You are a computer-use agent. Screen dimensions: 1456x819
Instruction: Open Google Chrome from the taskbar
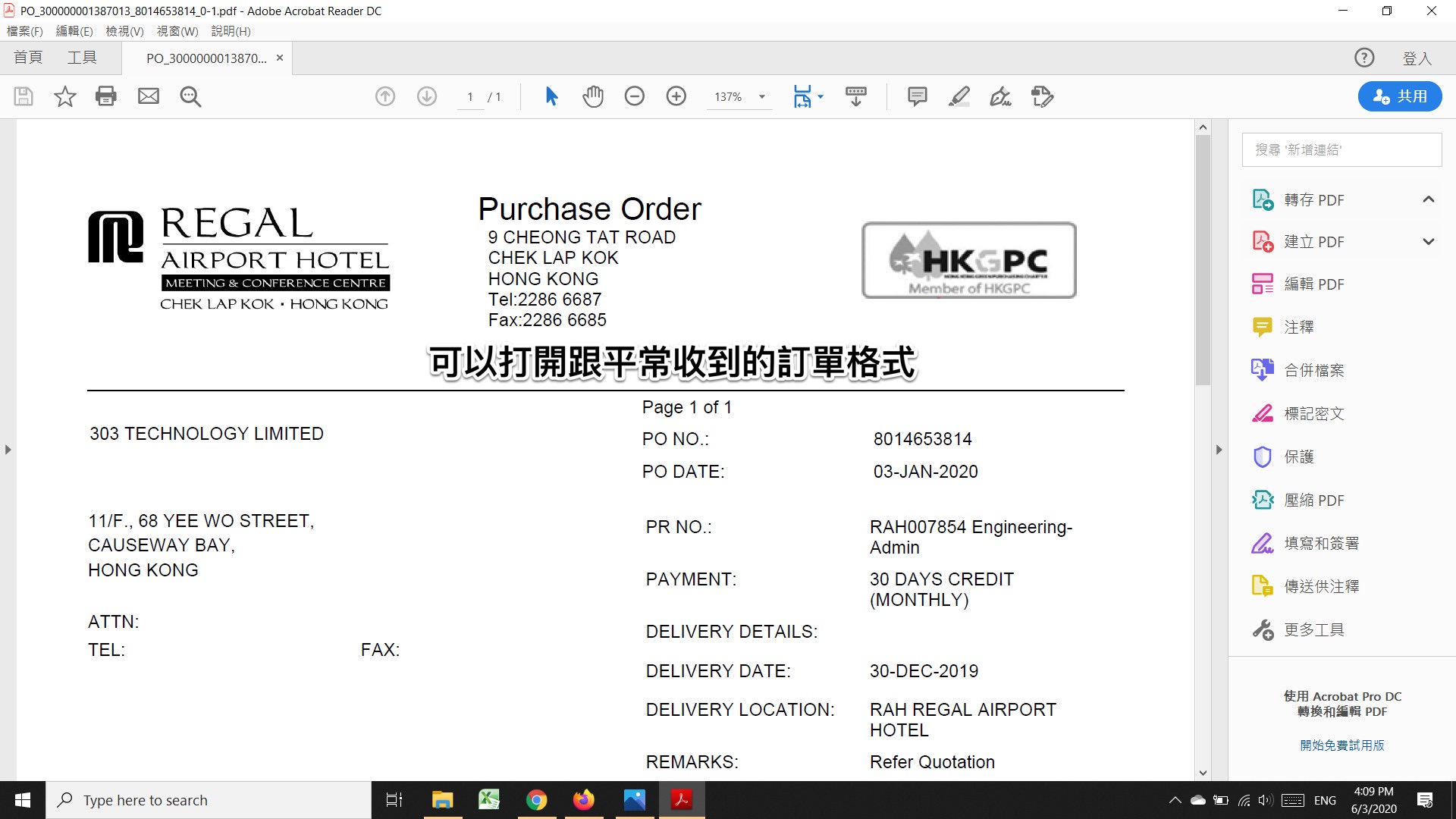click(537, 800)
